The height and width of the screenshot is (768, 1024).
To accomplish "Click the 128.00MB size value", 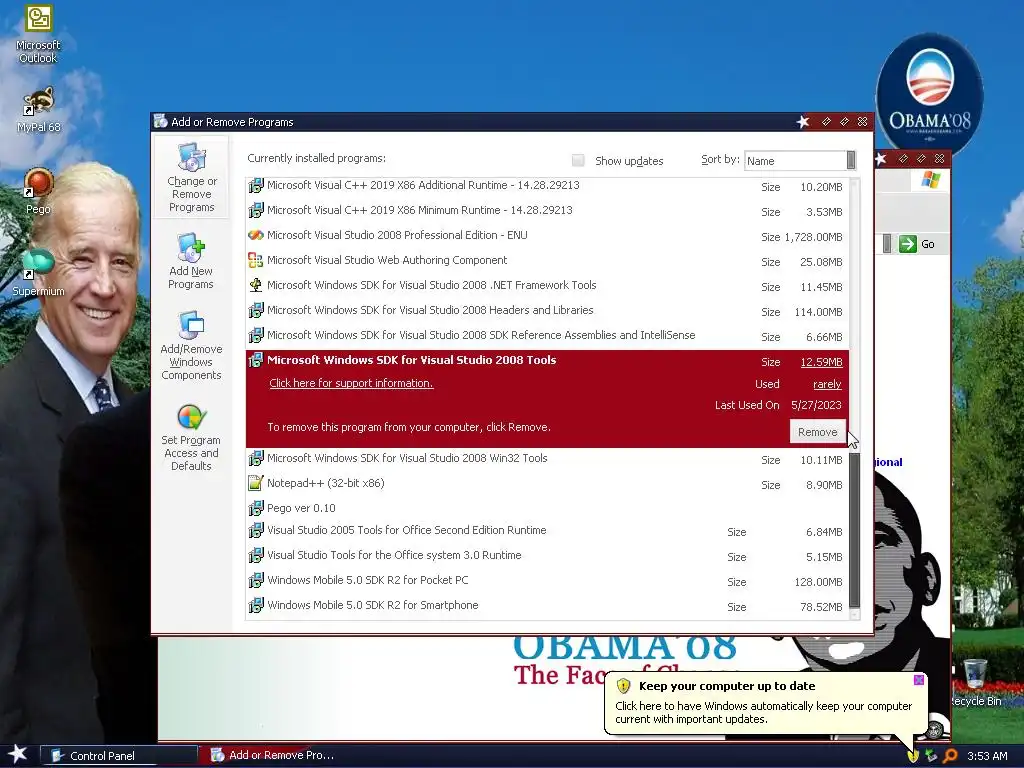I will [x=818, y=582].
